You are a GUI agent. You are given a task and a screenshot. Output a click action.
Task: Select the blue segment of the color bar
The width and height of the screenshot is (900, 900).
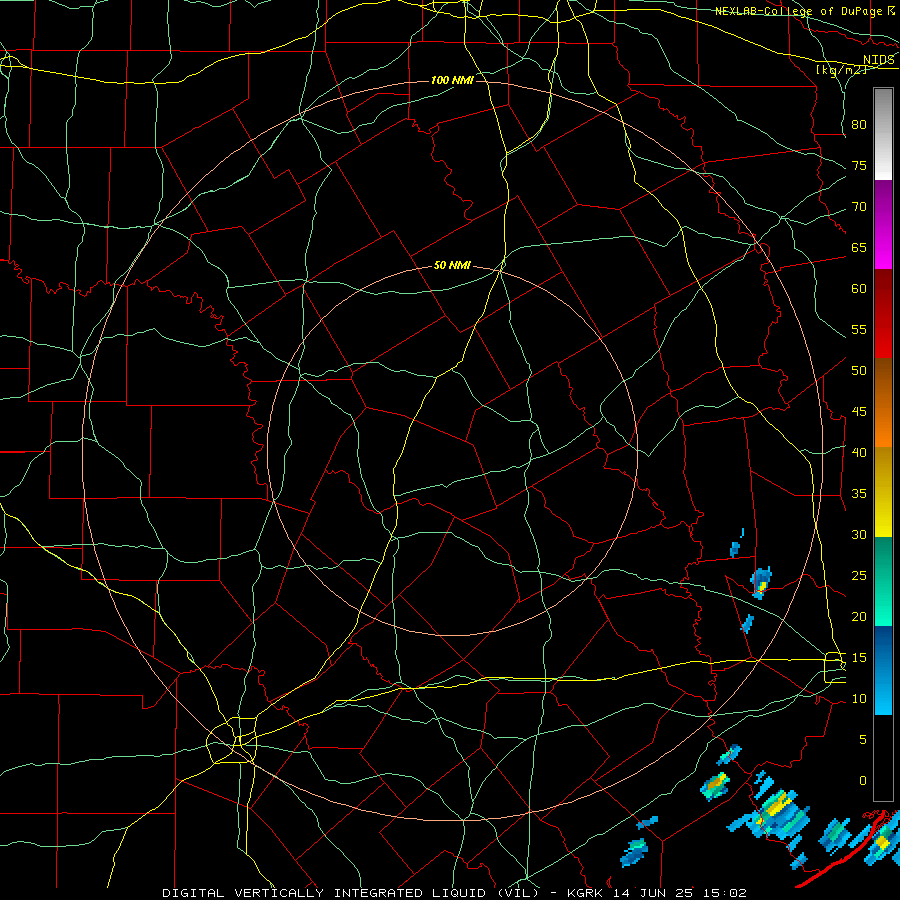(x=883, y=670)
